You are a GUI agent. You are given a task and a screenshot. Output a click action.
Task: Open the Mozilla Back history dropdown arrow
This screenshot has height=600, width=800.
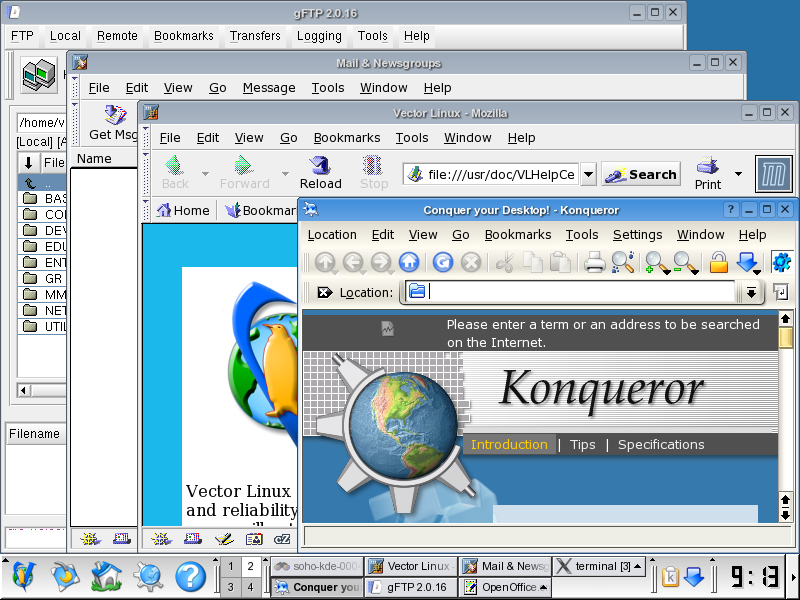205,173
